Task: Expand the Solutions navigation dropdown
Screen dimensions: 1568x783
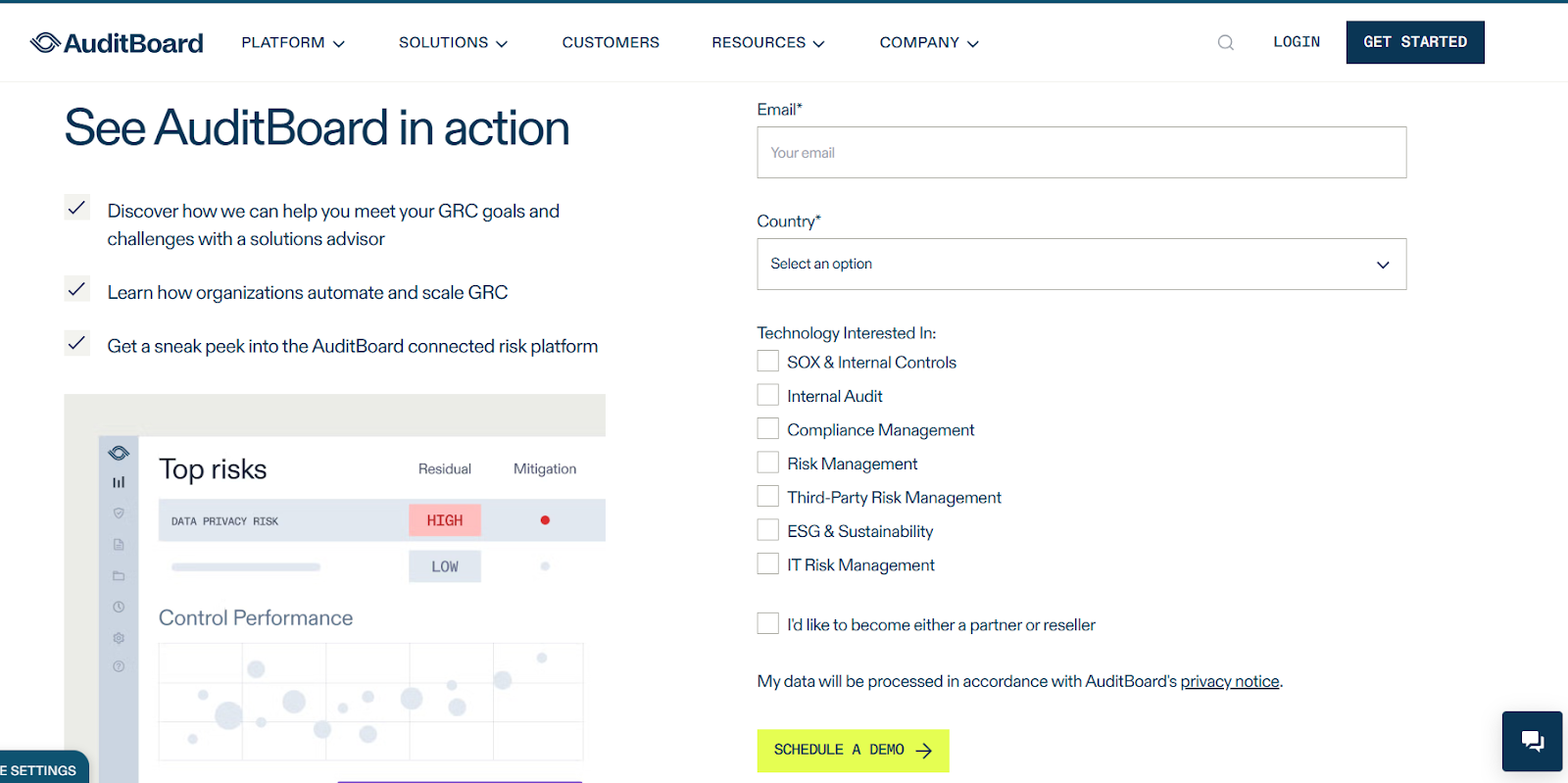Action: pyautogui.click(x=453, y=43)
